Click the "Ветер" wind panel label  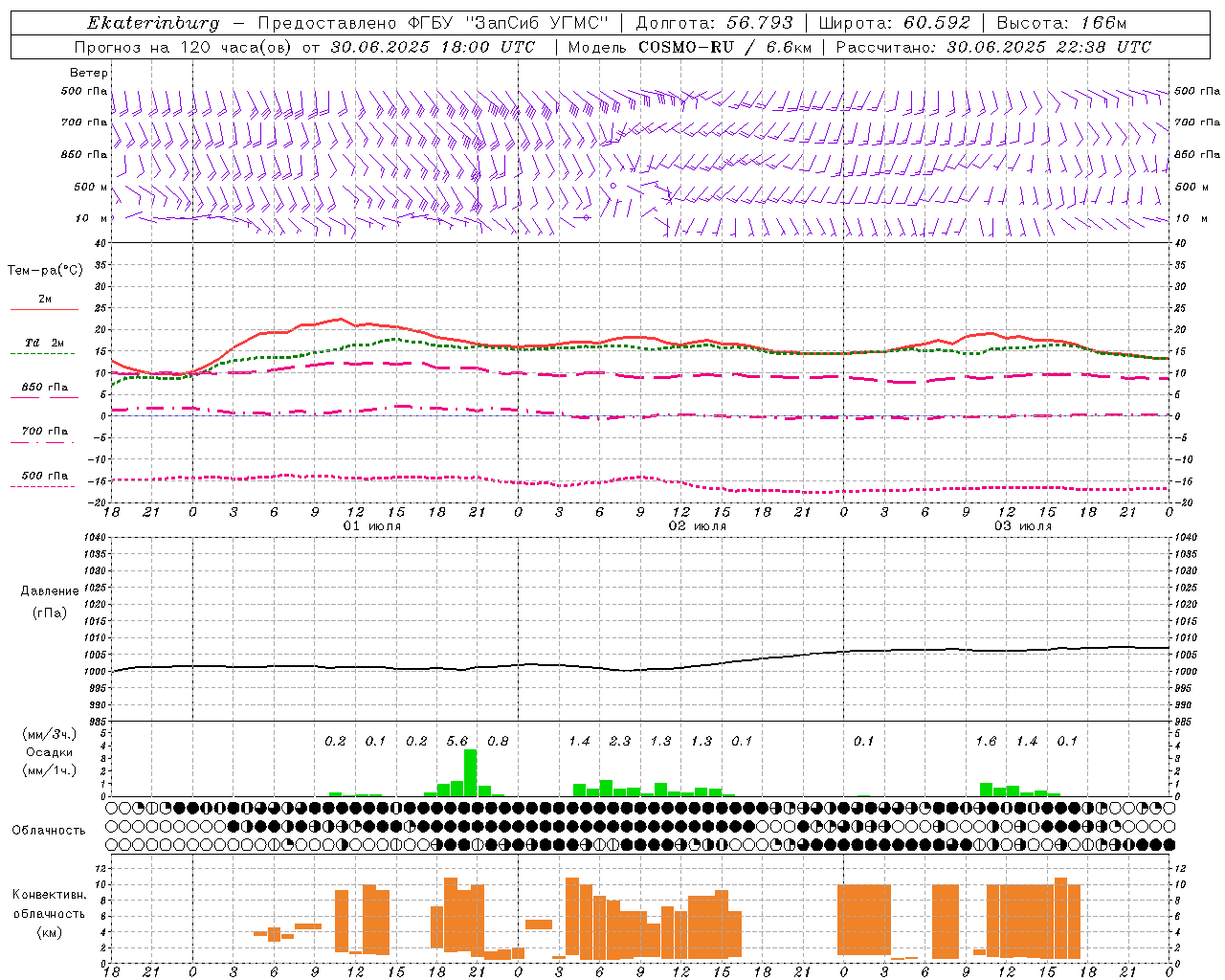(x=89, y=73)
